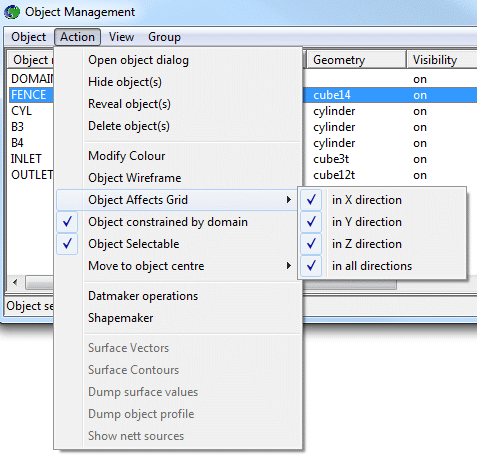Viewport: 477px width, 463px height.
Task: Click Modify Colour option
Action: coord(179,156)
